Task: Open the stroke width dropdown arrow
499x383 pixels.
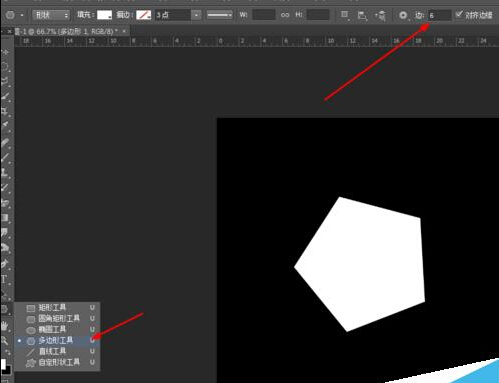Action: [196, 15]
